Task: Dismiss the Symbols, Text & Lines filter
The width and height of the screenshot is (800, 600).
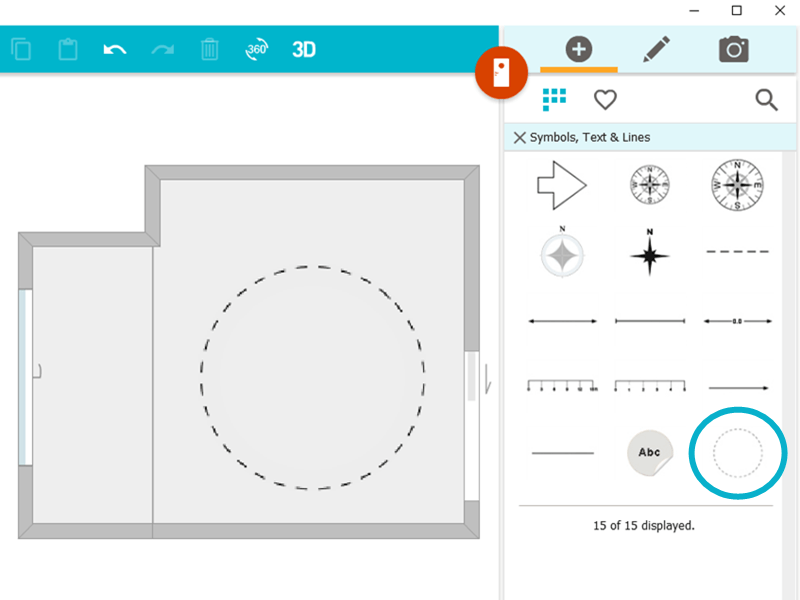Action: 518,137
